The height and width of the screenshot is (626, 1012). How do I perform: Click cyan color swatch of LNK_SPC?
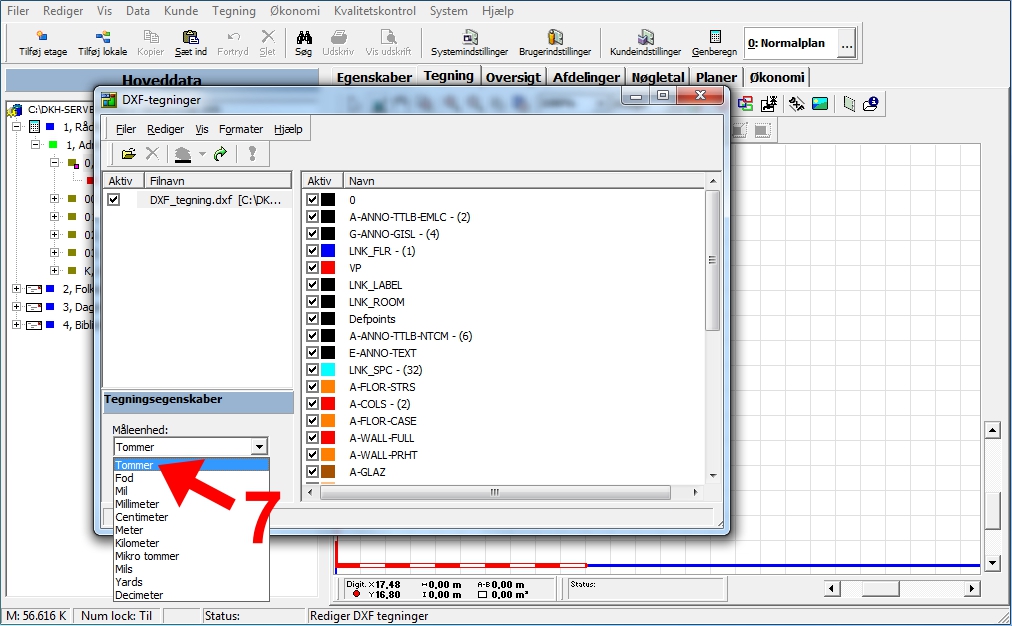pyautogui.click(x=328, y=370)
